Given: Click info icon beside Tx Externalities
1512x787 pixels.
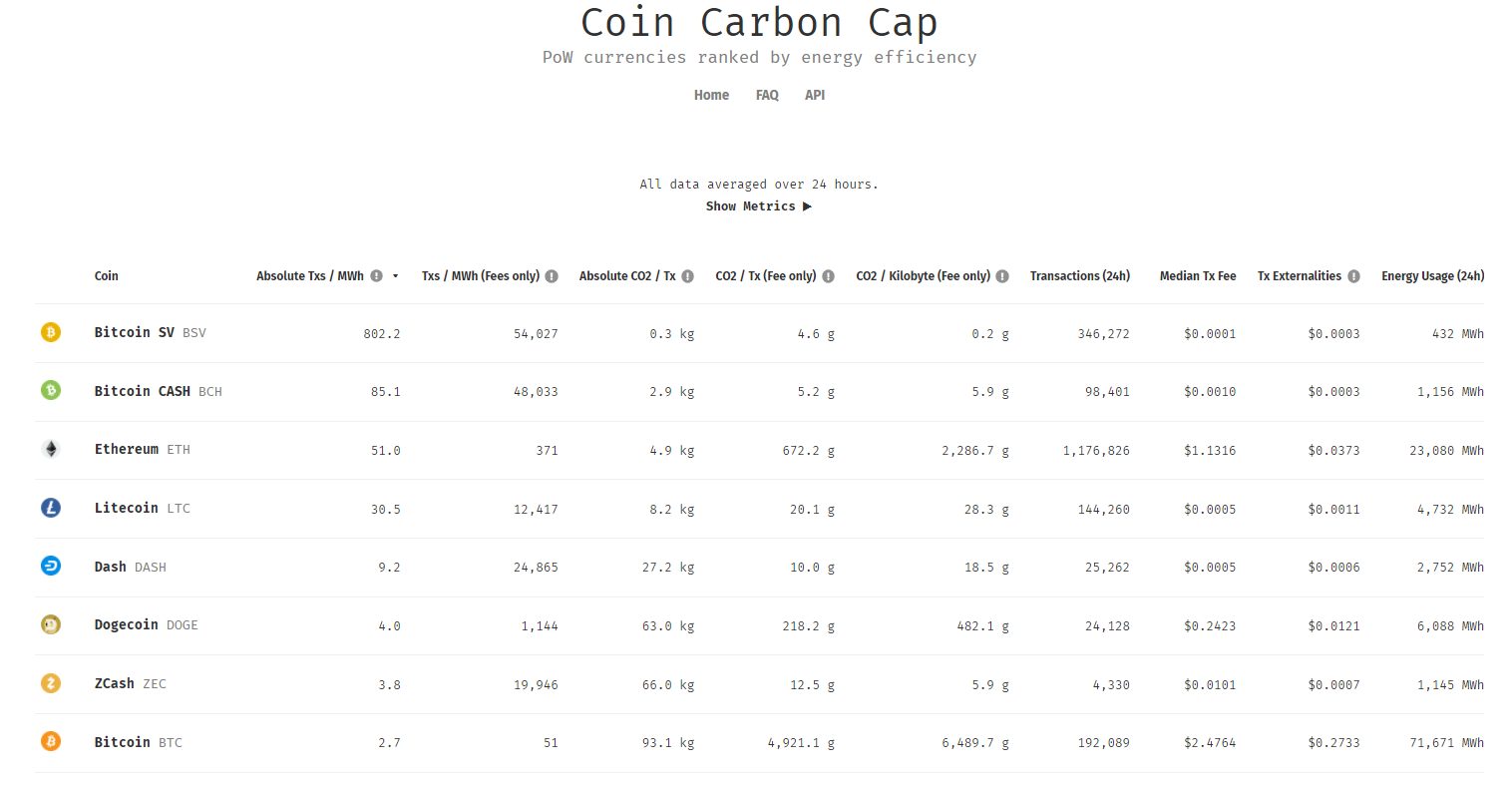Looking at the screenshot, I should (x=1353, y=276).
